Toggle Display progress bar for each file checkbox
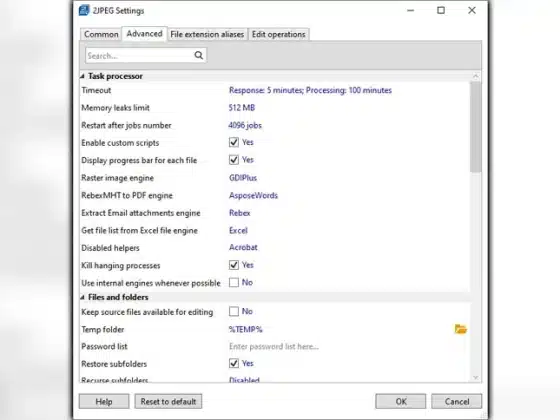 pyautogui.click(x=234, y=160)
